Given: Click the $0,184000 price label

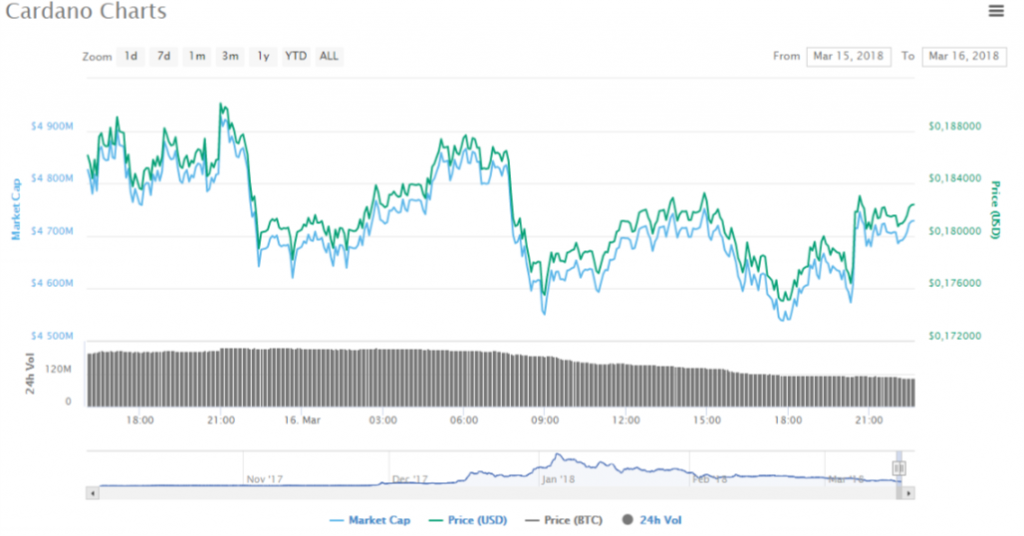Looking at the screenshot, I should click(955, 178).
